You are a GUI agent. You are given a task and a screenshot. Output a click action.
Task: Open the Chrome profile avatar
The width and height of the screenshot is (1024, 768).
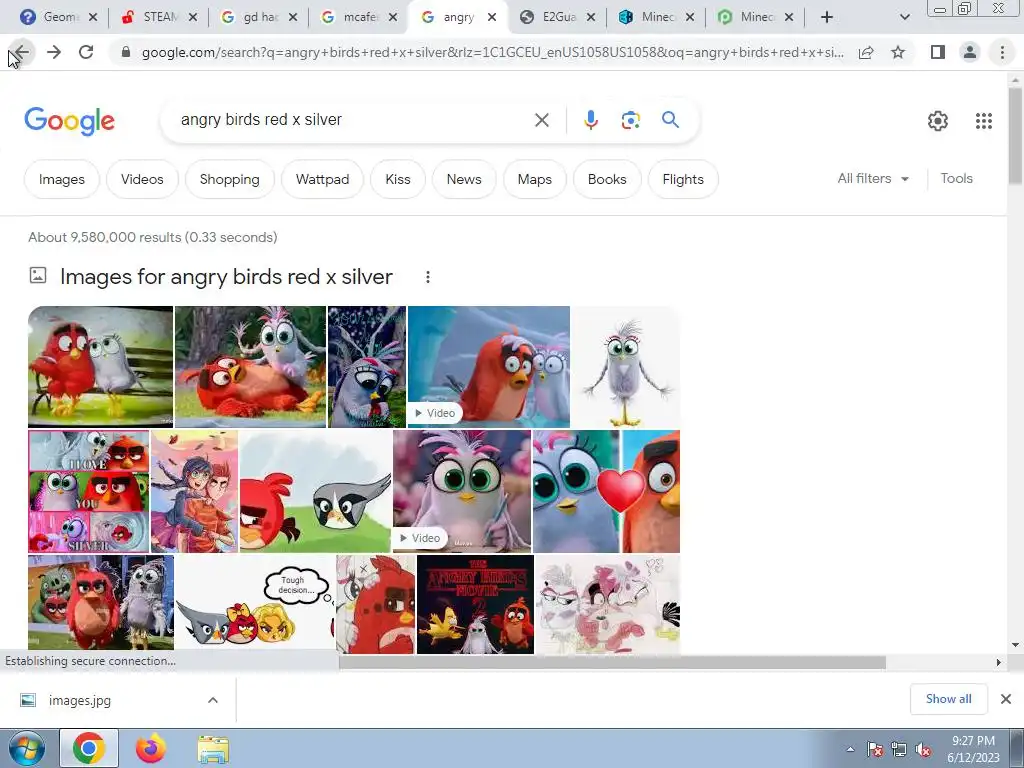[970, 52]
